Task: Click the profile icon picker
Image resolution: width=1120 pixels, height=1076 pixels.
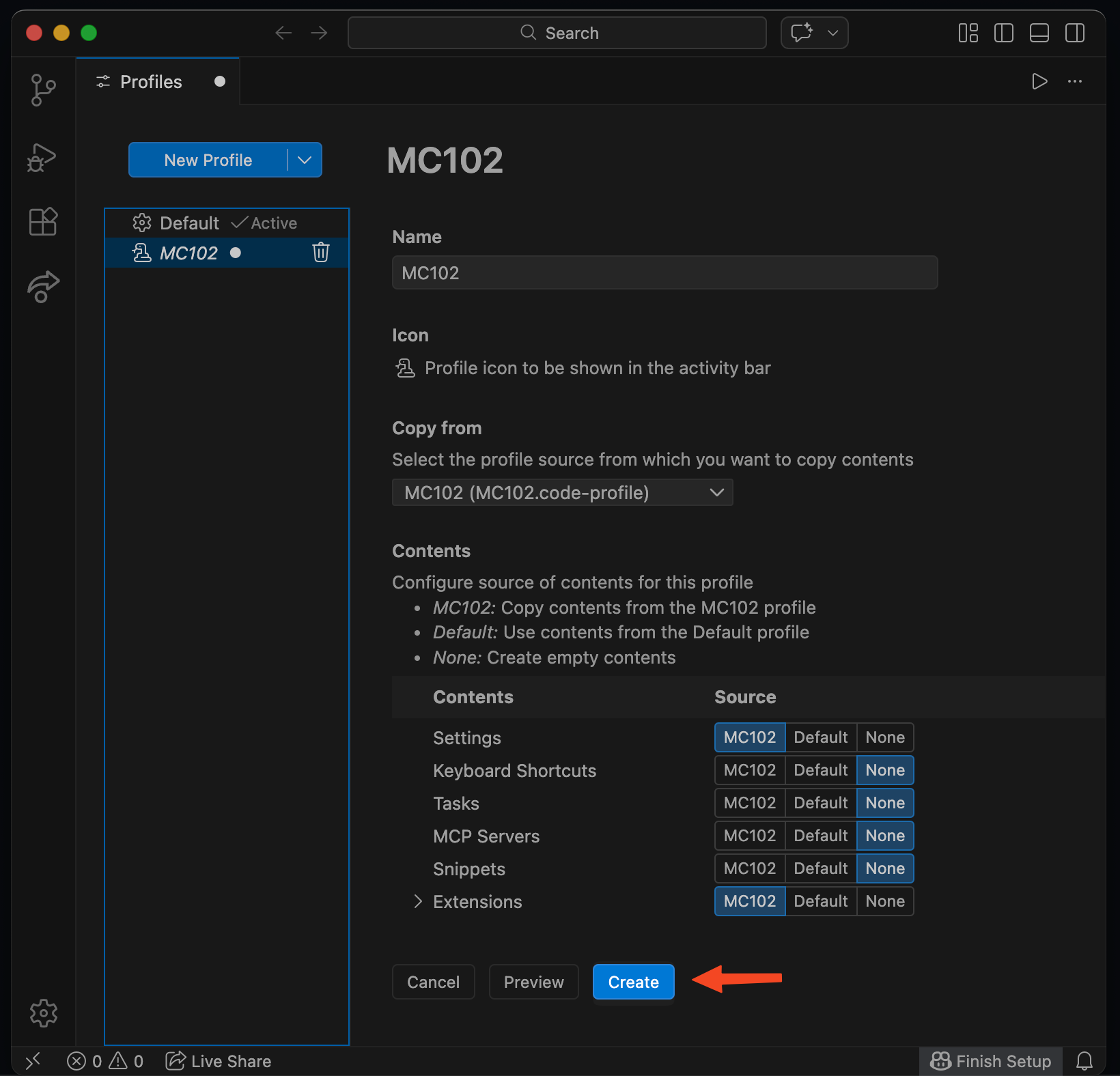Action: [x=406, y=369]
